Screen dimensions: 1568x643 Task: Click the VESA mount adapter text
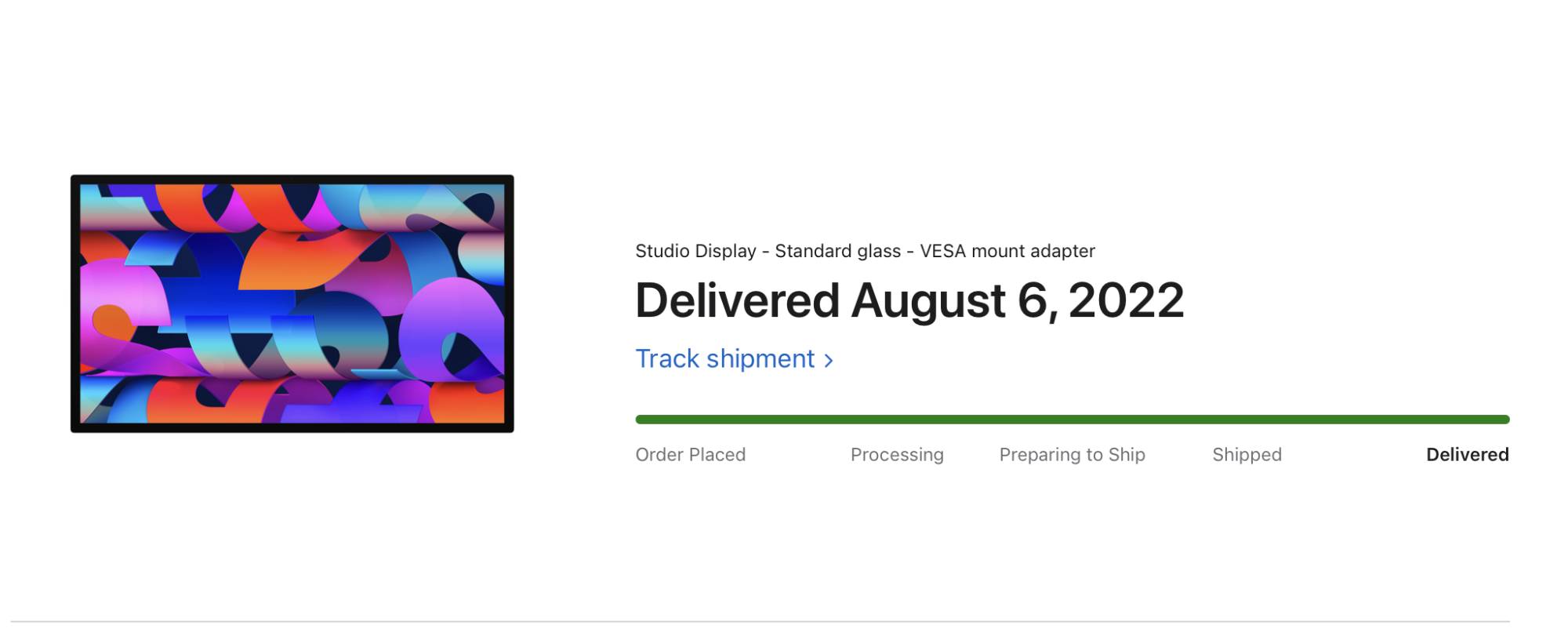(1007, 251)
